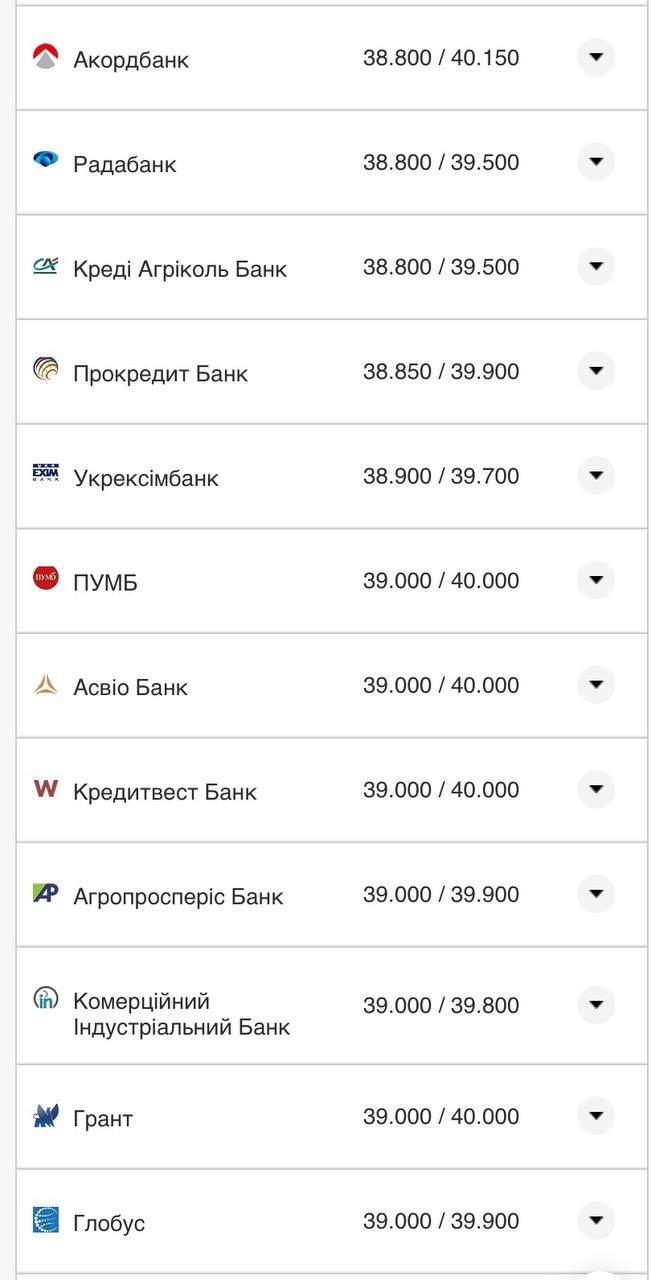Expand the Радабанк rate details

596,162
